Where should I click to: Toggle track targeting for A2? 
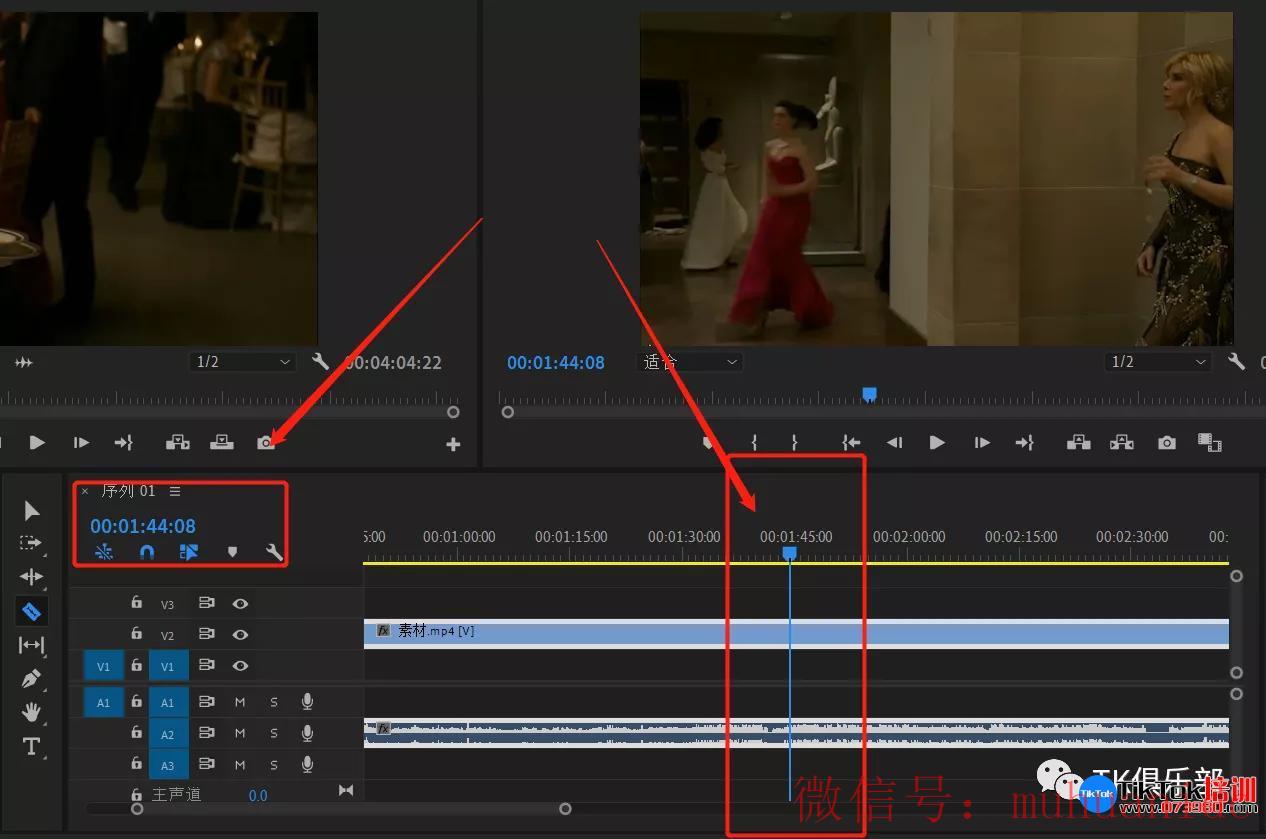pos(168,734)
